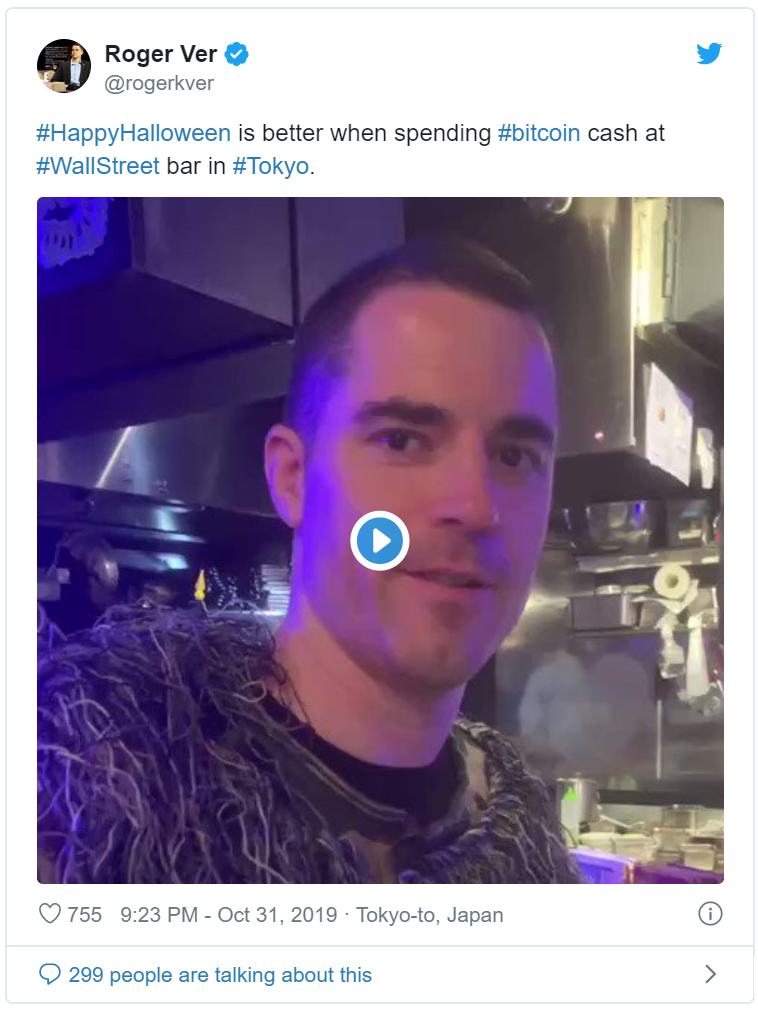Open the 9:23 PM - Oct 31, 2019 timestamp

tap(229, 915)
